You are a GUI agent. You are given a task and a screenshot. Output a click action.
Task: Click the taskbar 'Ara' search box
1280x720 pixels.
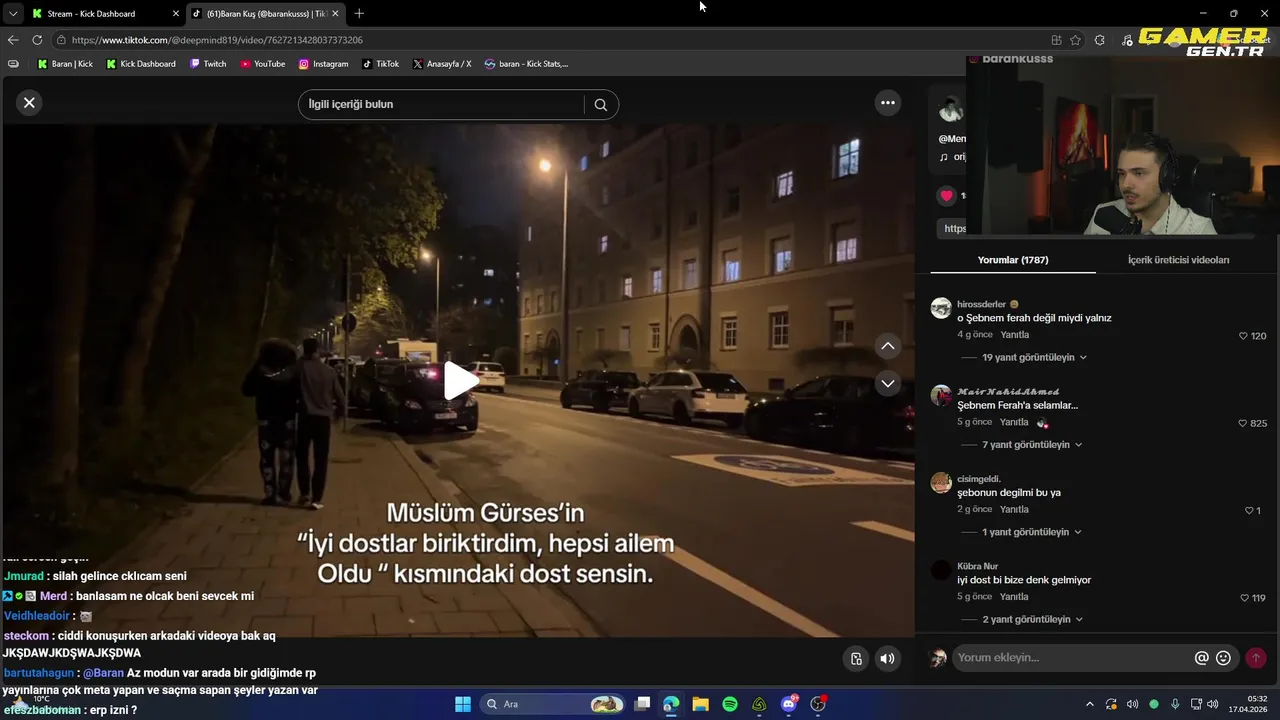pos(551,704)
